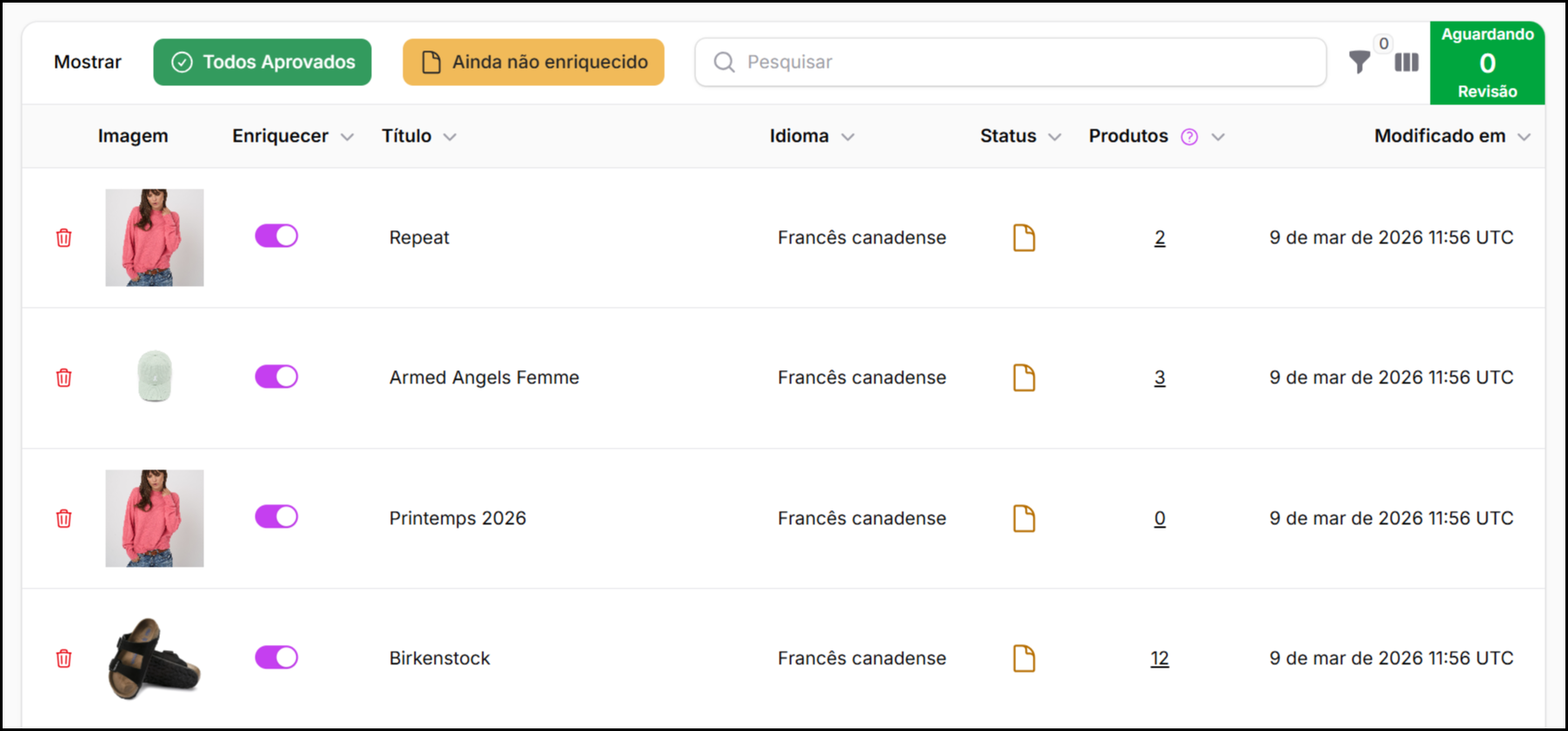Image resolution: width=1568 pixels, height=731 pixels.
Task: Click the status document icon for Repeat
Action: pos(1024,238)
